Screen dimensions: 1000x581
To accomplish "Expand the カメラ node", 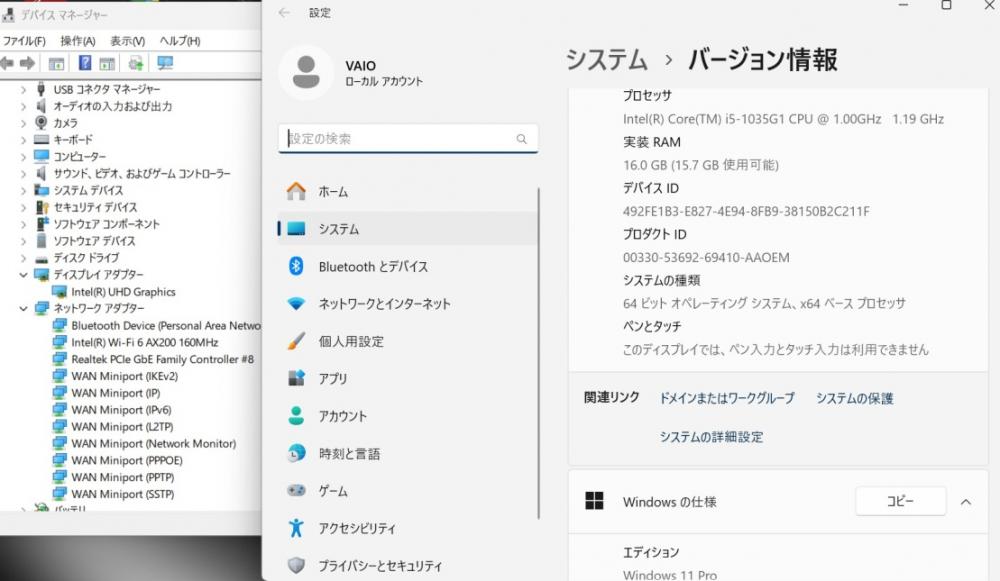I will [24, 123].
